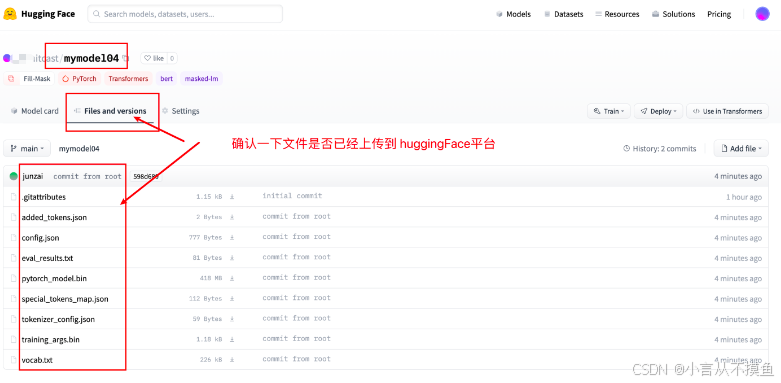The width and height of the screenshot is (781, 383).
Task: Open the Models navigation link
Action: (514, 14)
